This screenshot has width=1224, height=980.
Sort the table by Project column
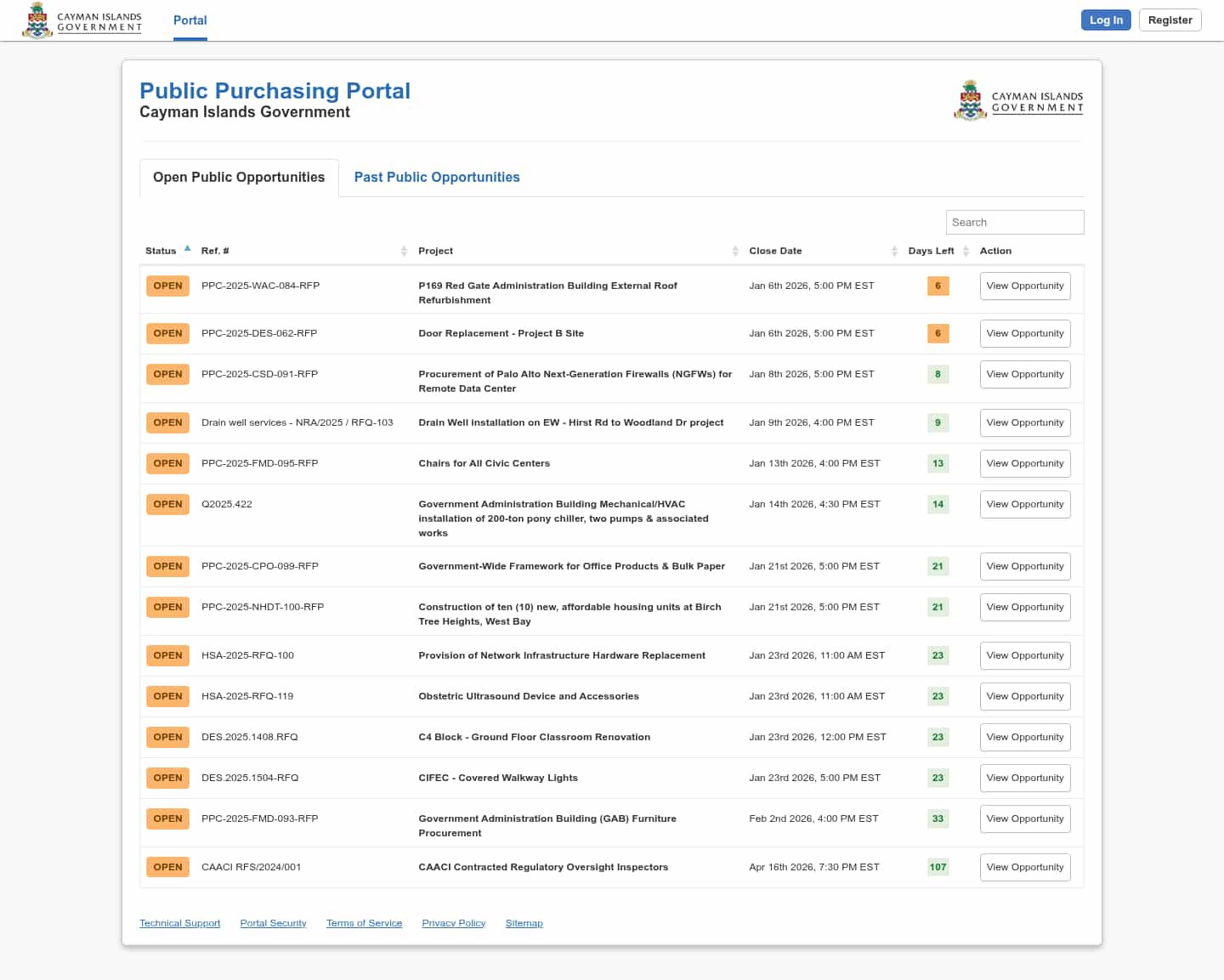click(734, 251)
